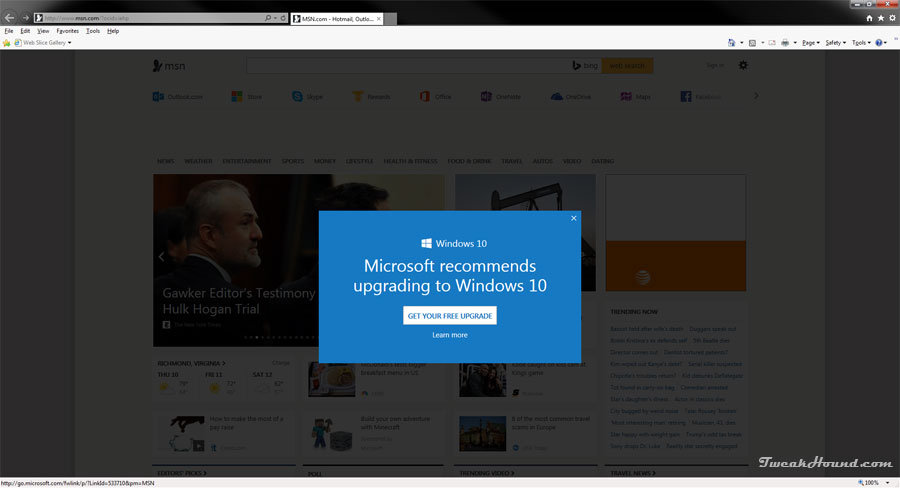Open the Store shortcut
Viewport: 900px width, 488px height.
coord(246,96)
